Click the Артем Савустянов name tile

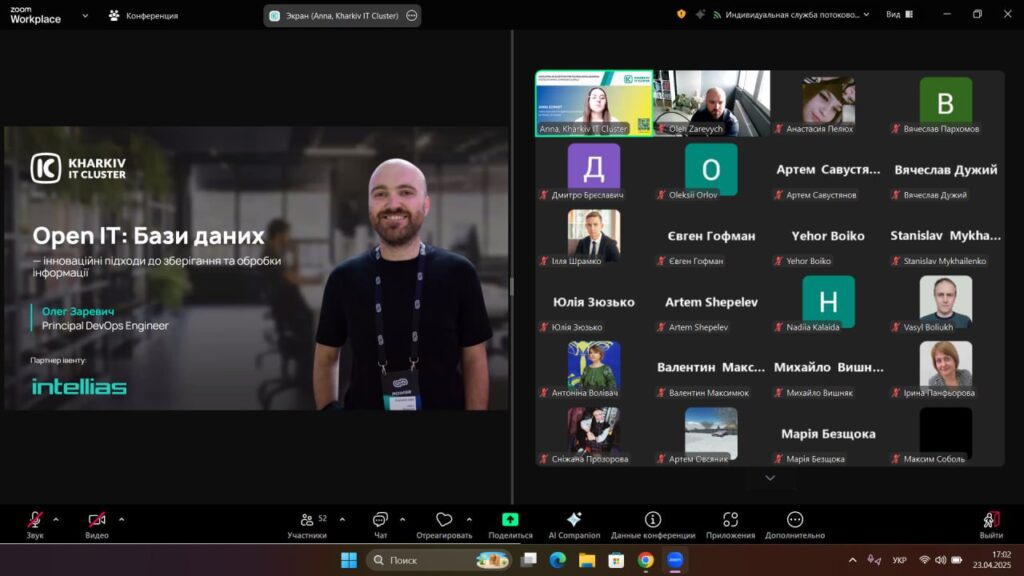point(828,170)
